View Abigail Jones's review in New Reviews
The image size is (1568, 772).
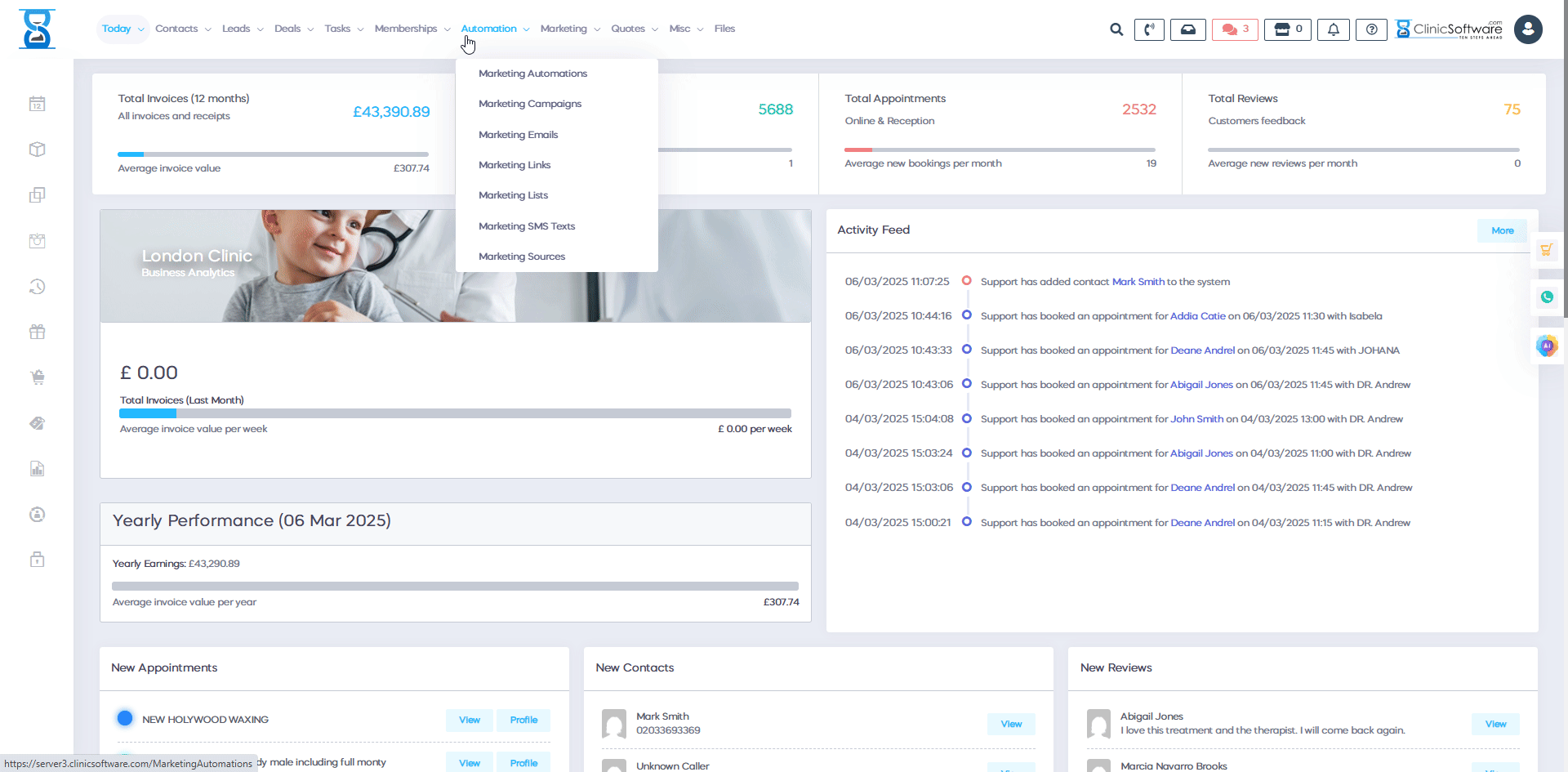(1494, 724)
